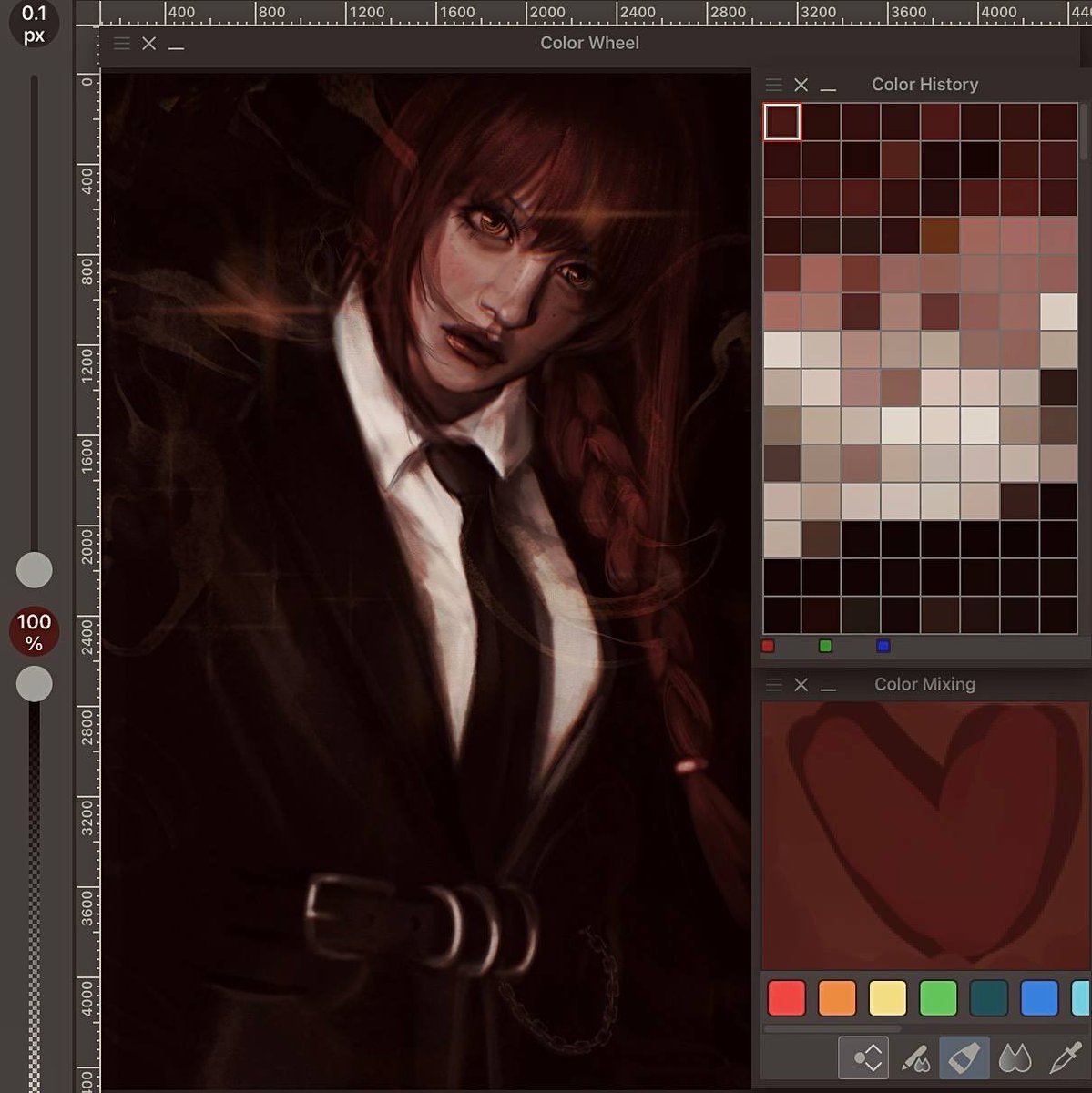Pick the light cyan swatch in the mixing palette

(1081, 997)
